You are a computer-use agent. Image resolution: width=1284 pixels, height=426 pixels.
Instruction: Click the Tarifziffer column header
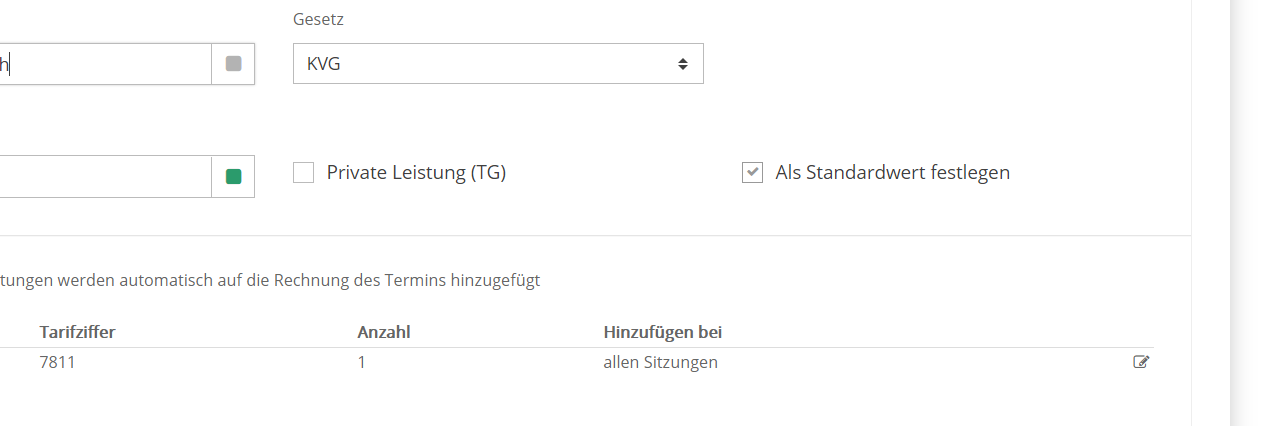[78, 331]
